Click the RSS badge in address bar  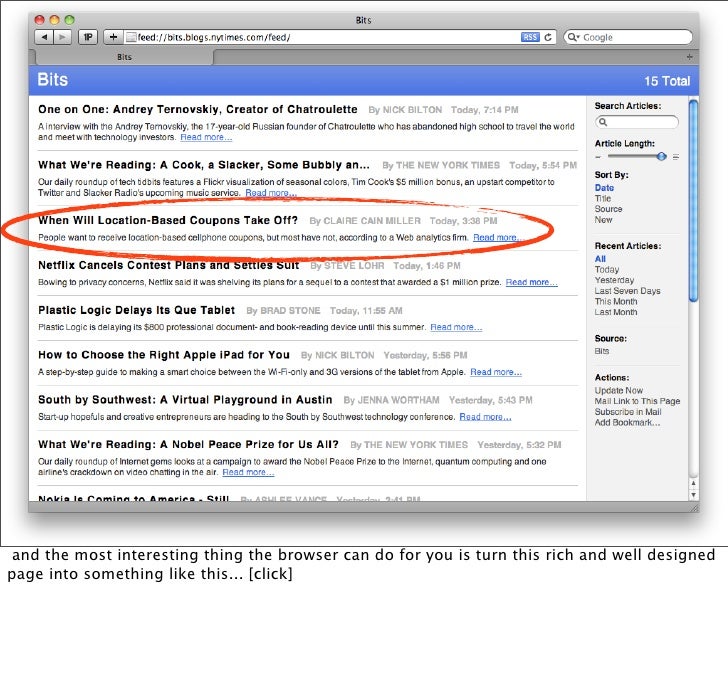(530, 37)
